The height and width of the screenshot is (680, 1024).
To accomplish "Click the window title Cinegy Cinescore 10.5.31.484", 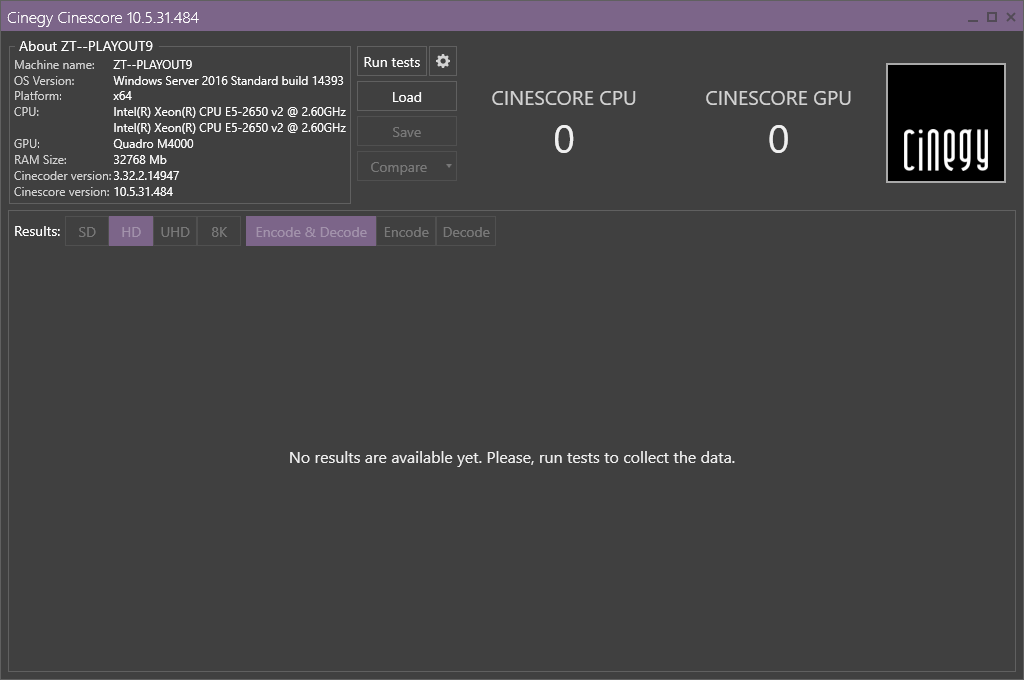I will coord(103,18).
